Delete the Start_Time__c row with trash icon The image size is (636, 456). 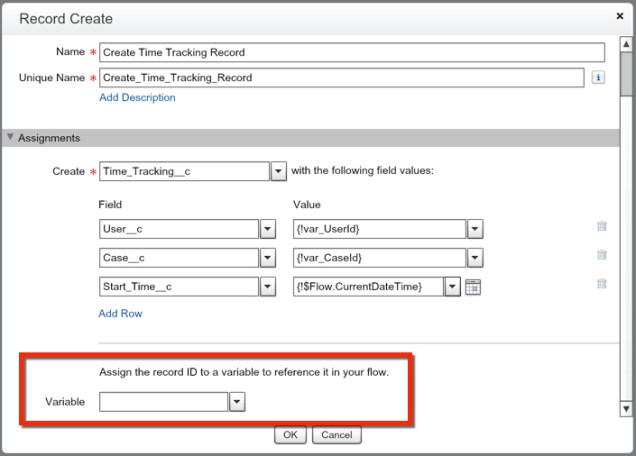602,284
